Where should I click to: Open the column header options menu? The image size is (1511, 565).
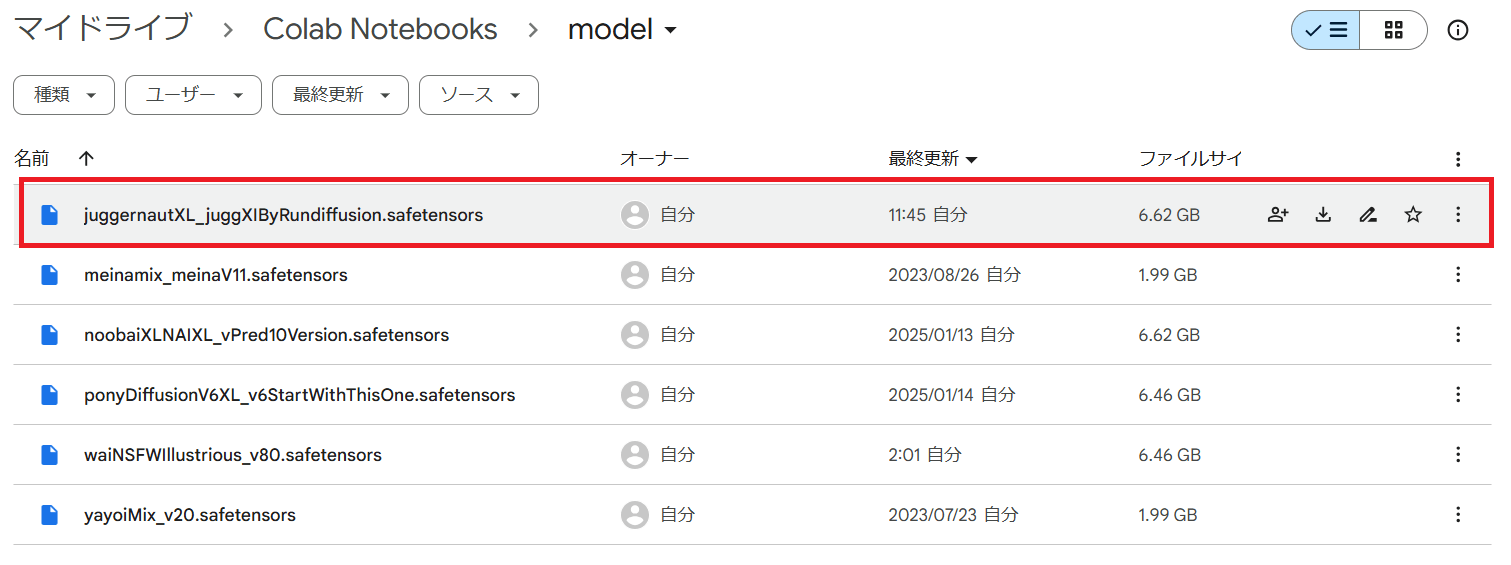point(1458,159)
